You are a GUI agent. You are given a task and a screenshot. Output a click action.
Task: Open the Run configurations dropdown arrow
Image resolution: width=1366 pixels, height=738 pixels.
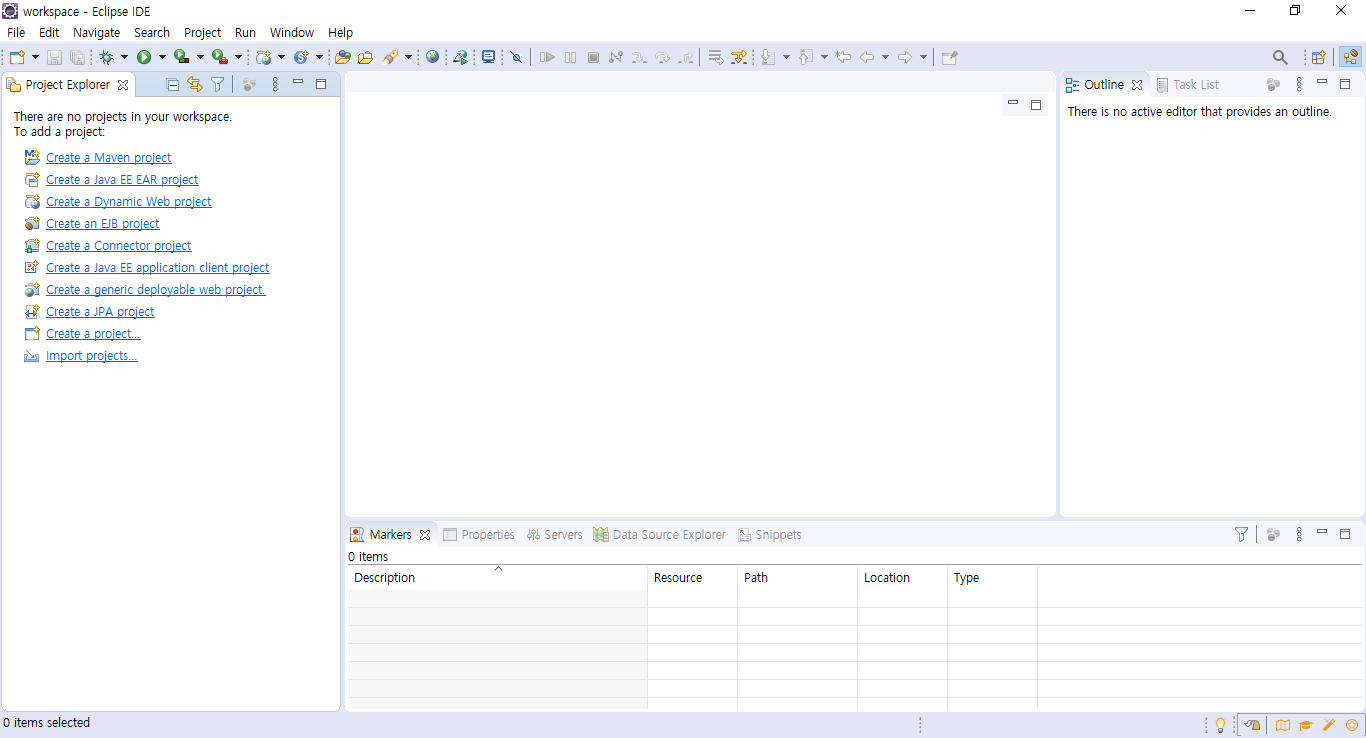[161, 58]
